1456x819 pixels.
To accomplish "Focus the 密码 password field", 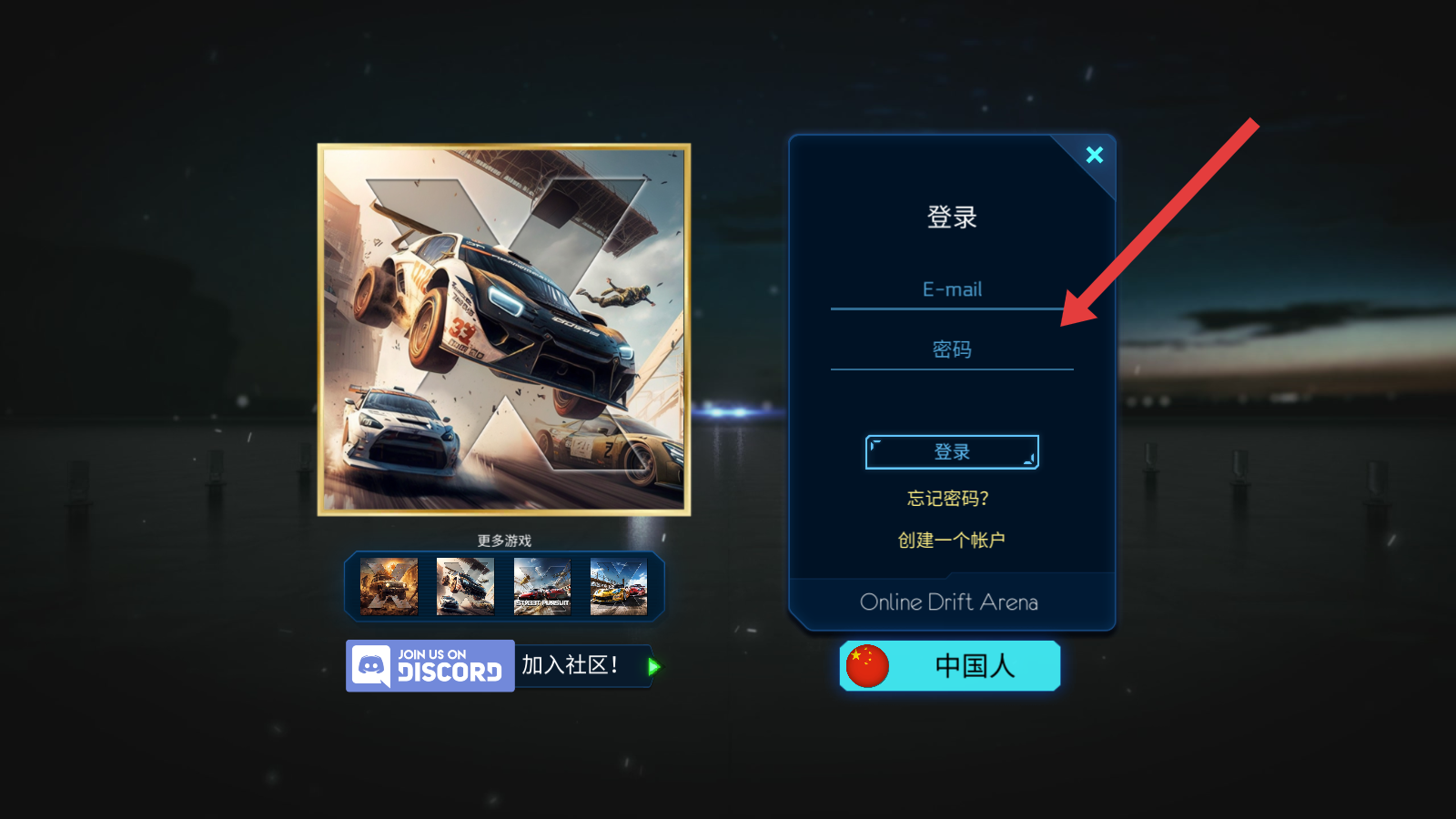I will (x=952, y=350).
